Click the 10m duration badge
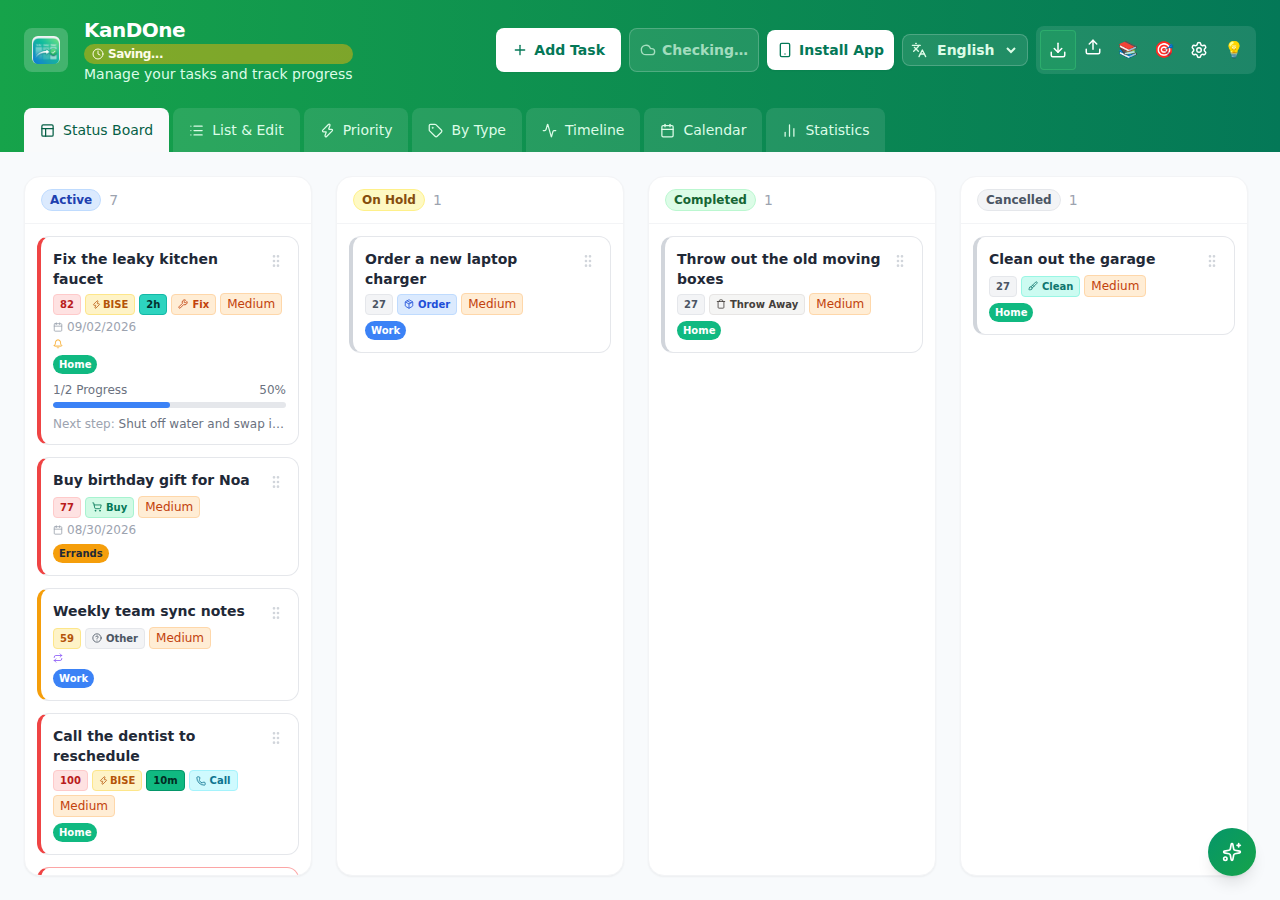 click(165, 781)
